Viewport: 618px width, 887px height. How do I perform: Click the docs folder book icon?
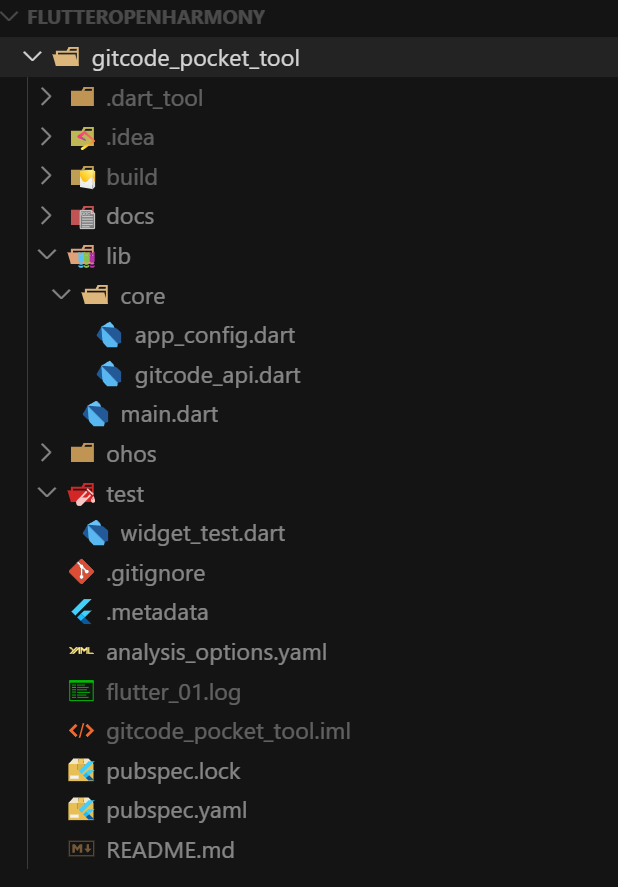[x=82, y=216]
